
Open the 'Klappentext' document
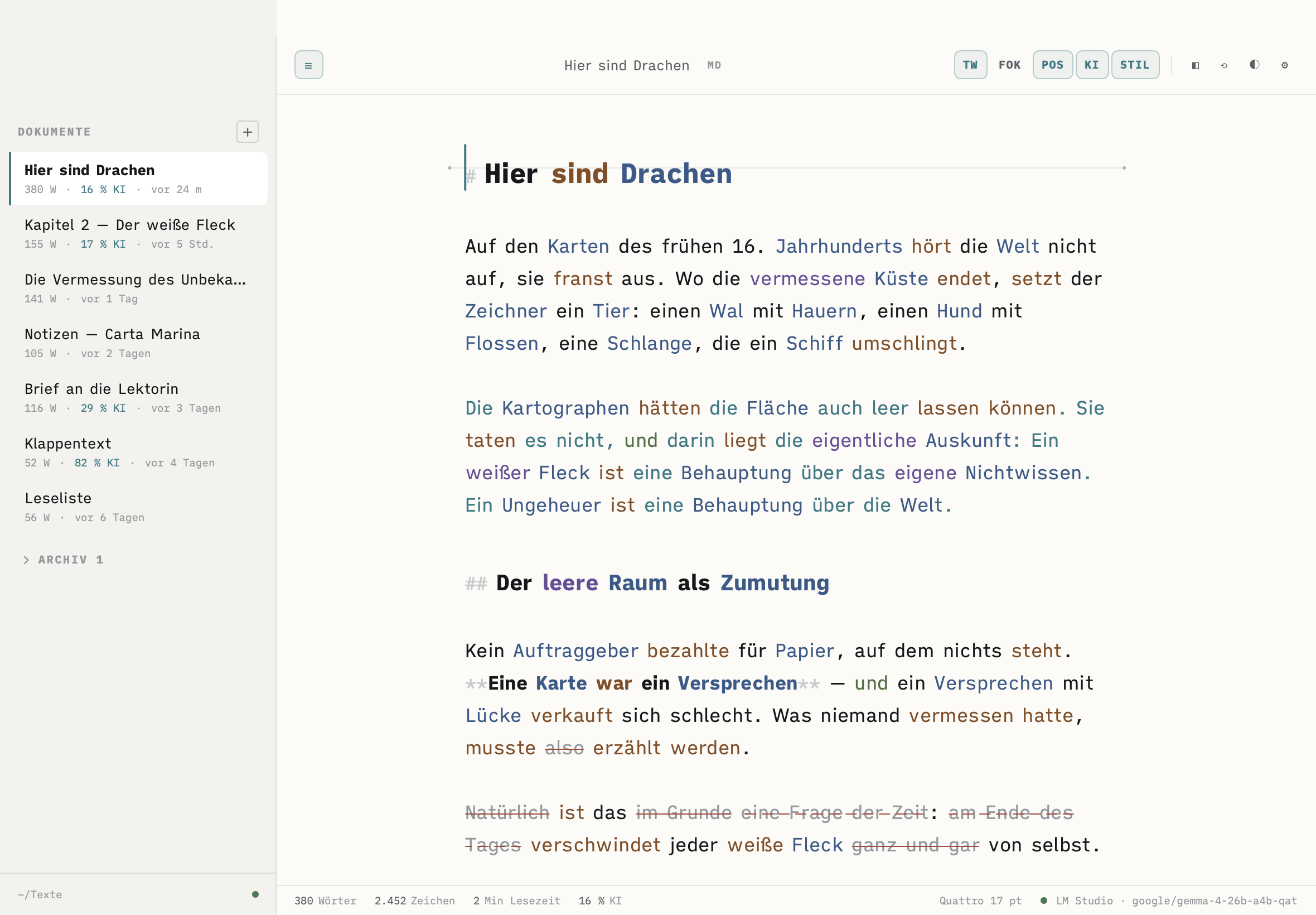139,452
